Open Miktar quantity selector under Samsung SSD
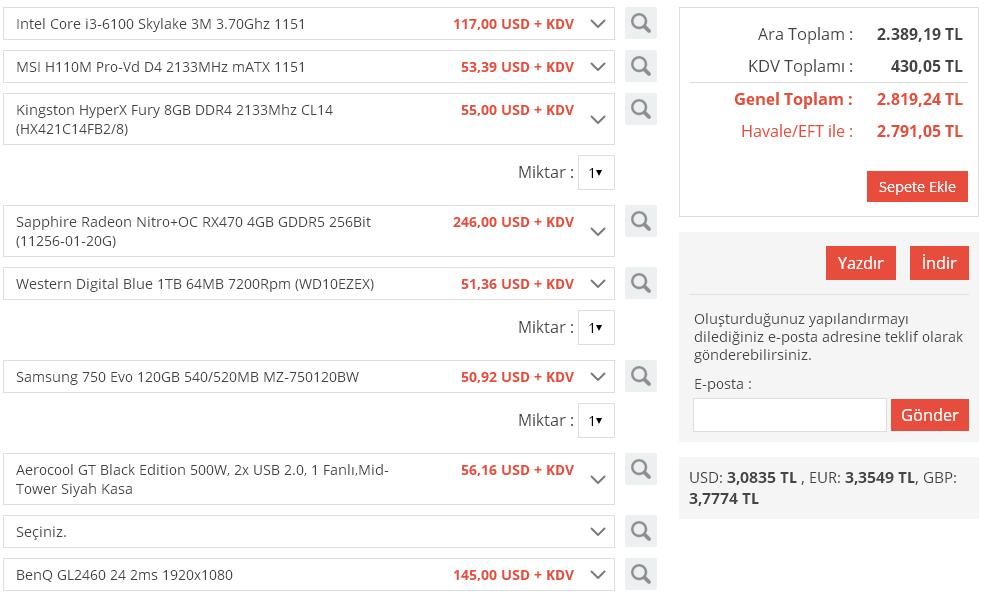Screen dimensions: 984x594 tap(596, 420)
